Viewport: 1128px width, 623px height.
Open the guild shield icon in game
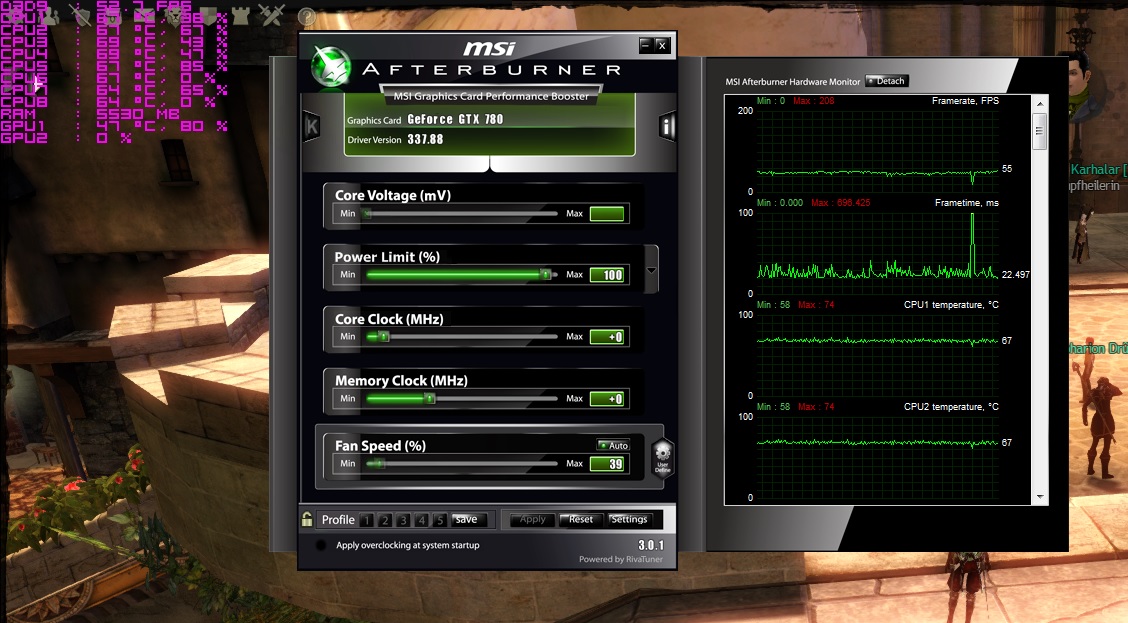pos(208,16)
